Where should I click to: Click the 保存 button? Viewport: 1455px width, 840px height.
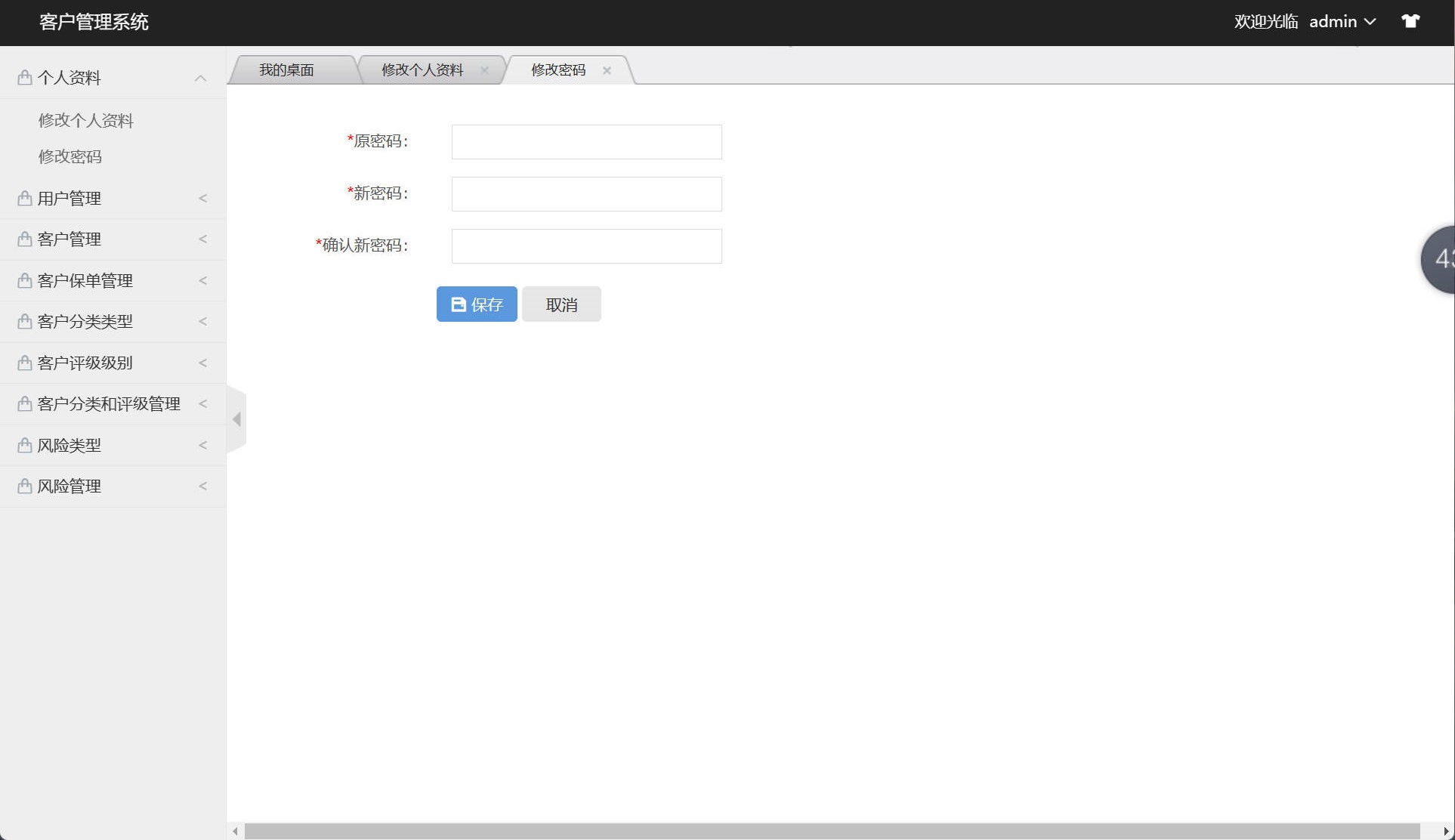pyautogui.click(x=477, y=304)
